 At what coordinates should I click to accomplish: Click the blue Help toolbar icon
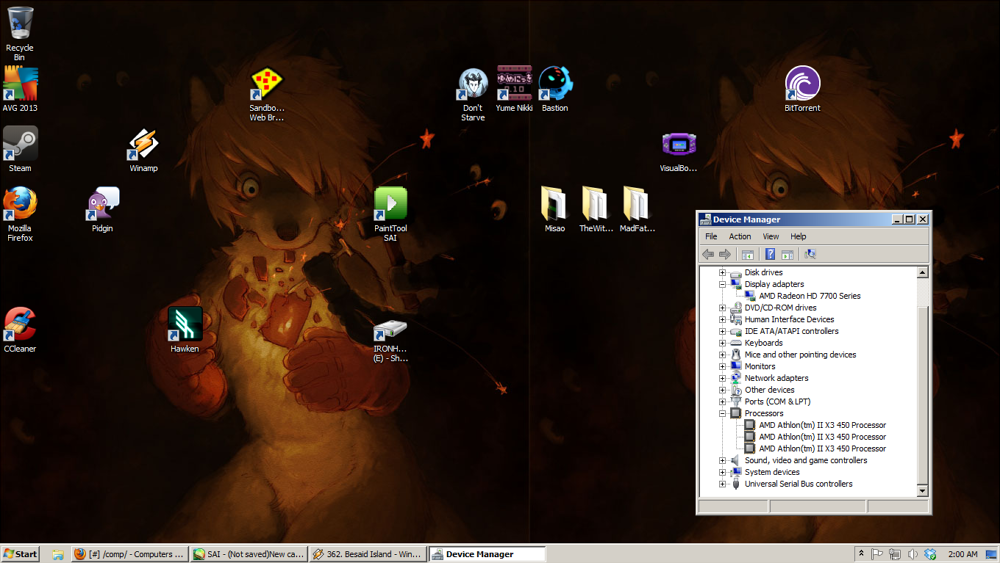770,254
